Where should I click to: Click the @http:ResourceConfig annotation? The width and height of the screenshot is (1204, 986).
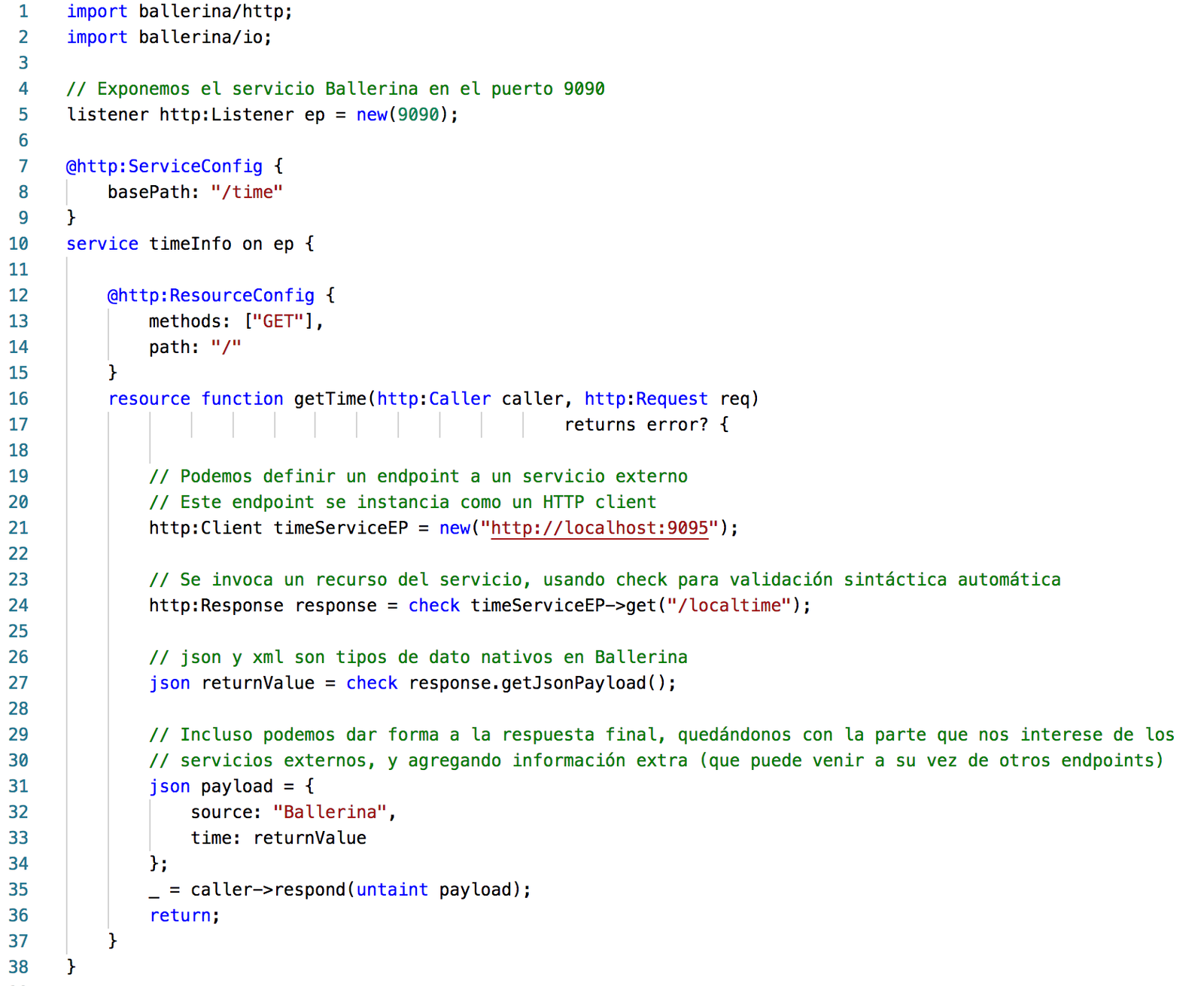[211, 295]
